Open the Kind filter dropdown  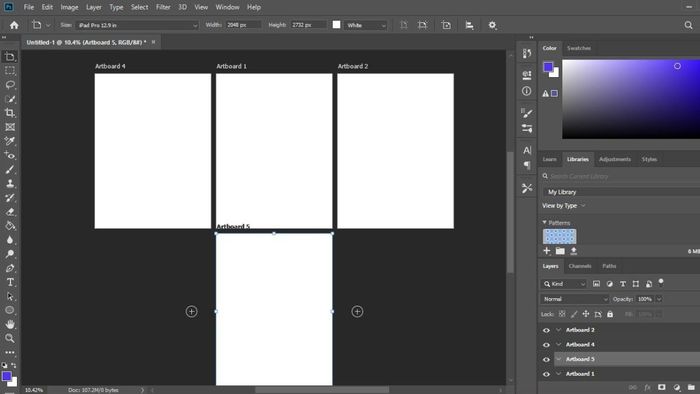[564, 284]
